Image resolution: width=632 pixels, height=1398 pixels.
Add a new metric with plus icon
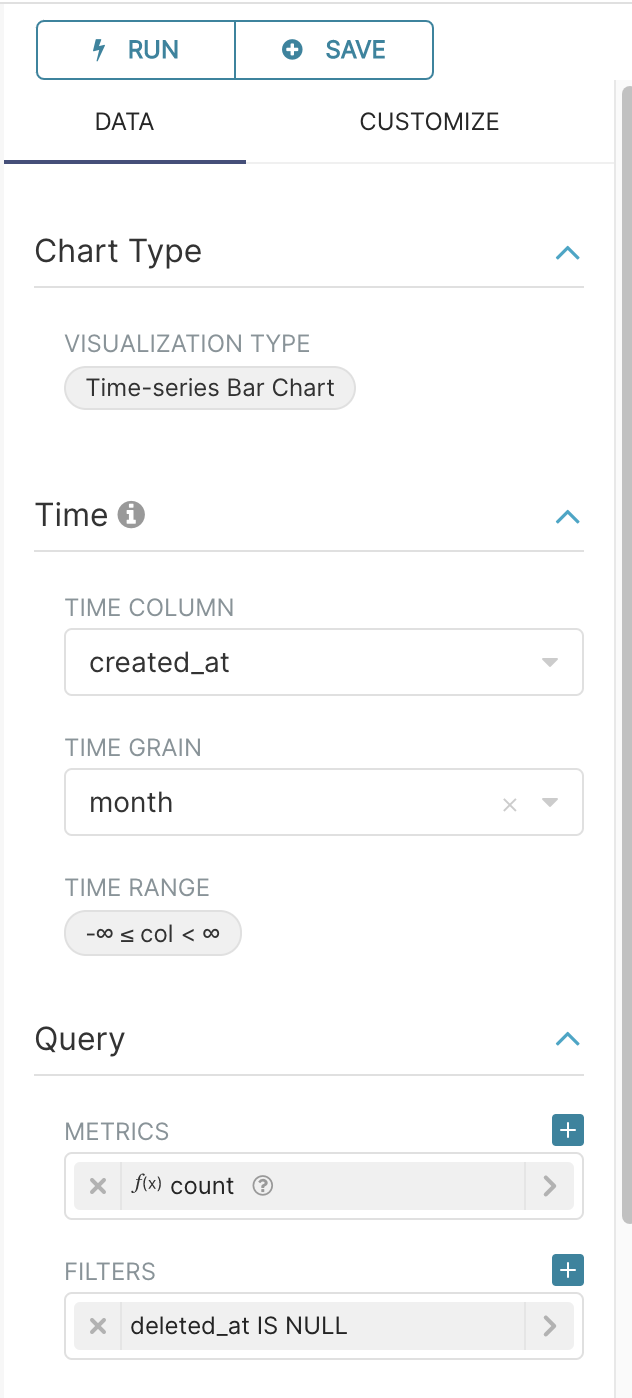point(568,1131)
